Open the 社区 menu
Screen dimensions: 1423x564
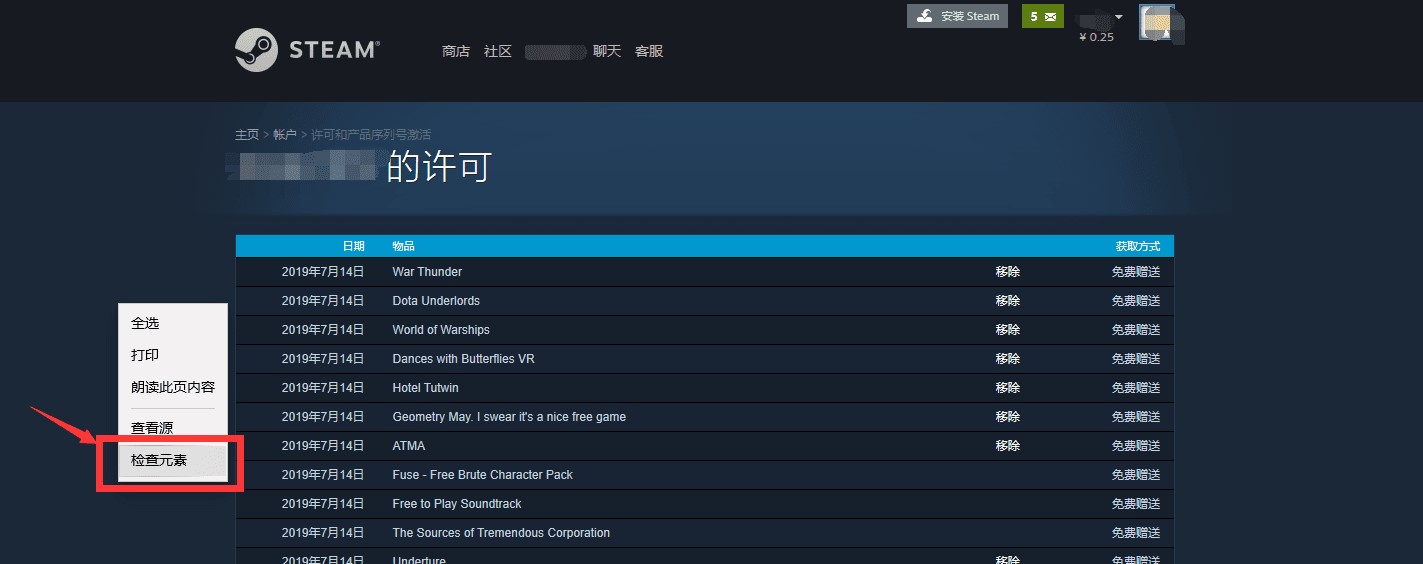click(x=497, y=51)
